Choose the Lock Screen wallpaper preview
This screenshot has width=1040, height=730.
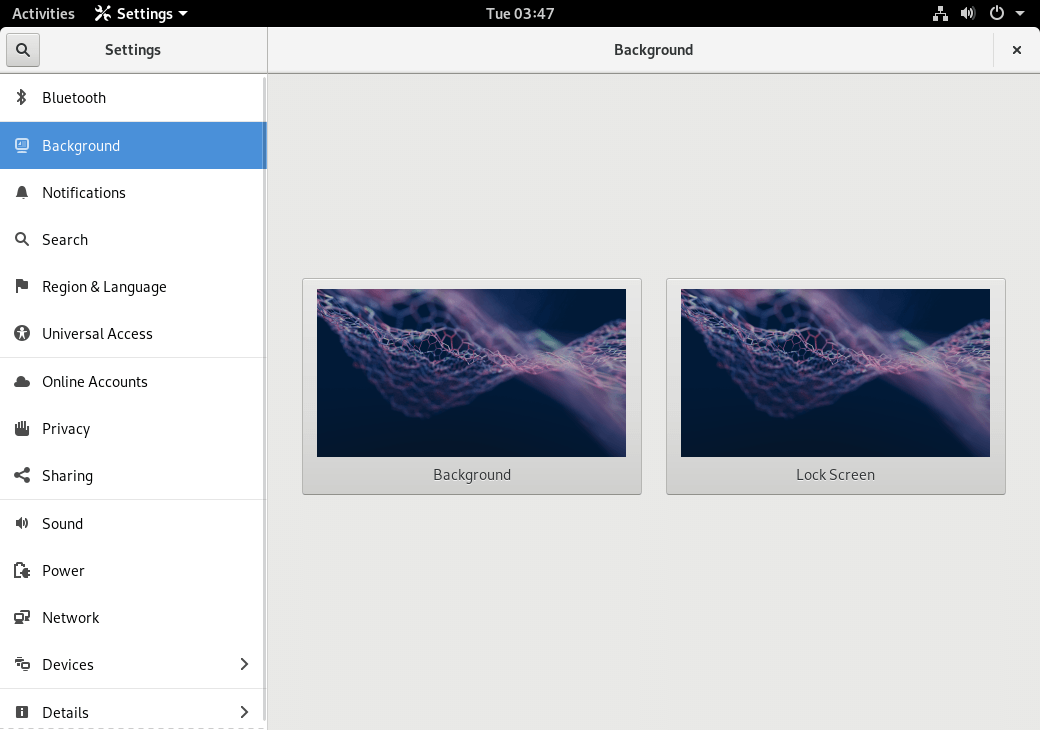pos(835,373)
